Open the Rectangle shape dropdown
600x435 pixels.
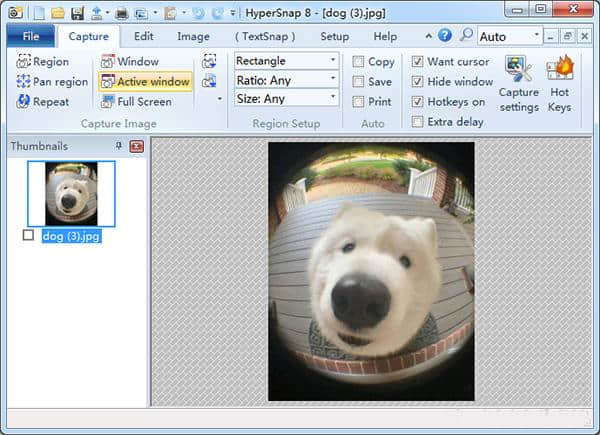tap(285, 61)
